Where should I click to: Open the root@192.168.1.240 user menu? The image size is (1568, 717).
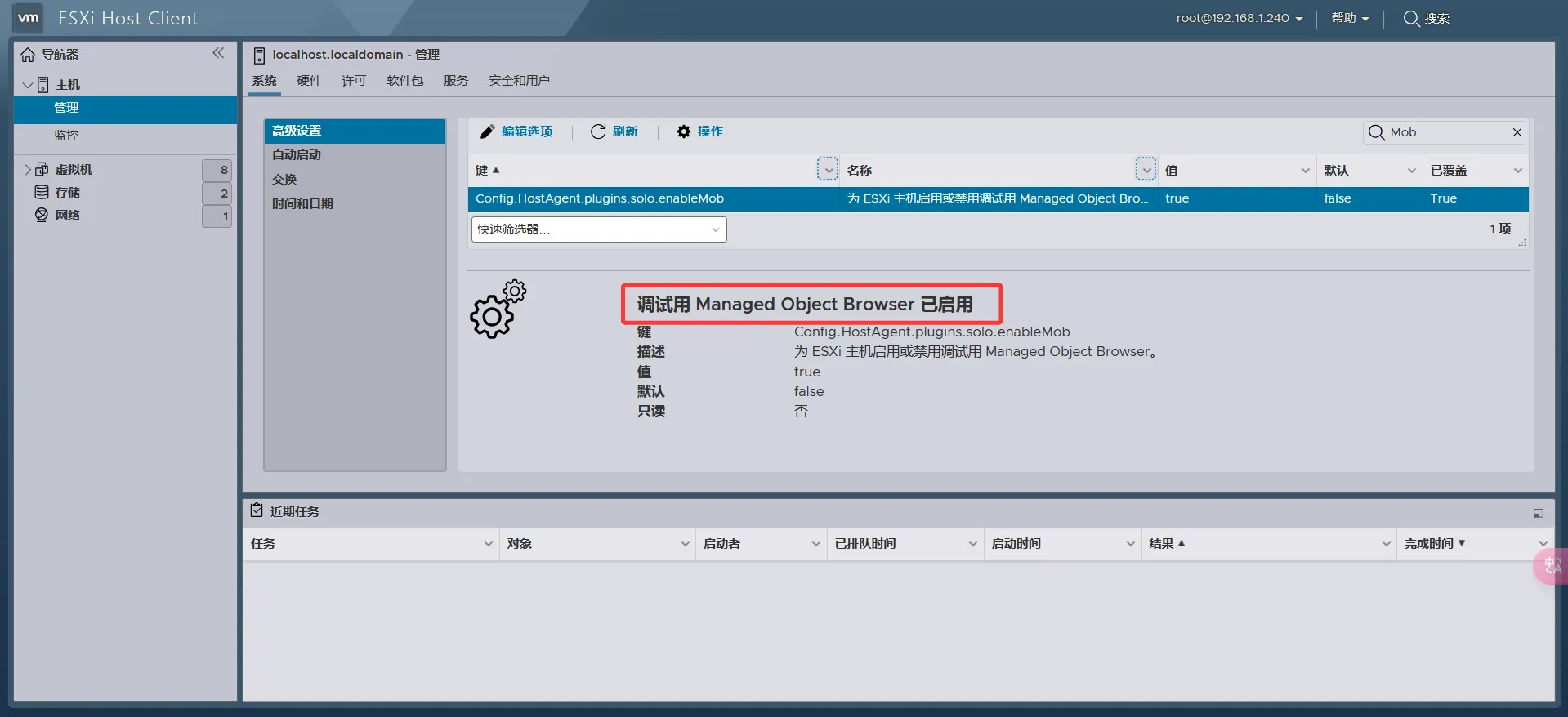1240,18
